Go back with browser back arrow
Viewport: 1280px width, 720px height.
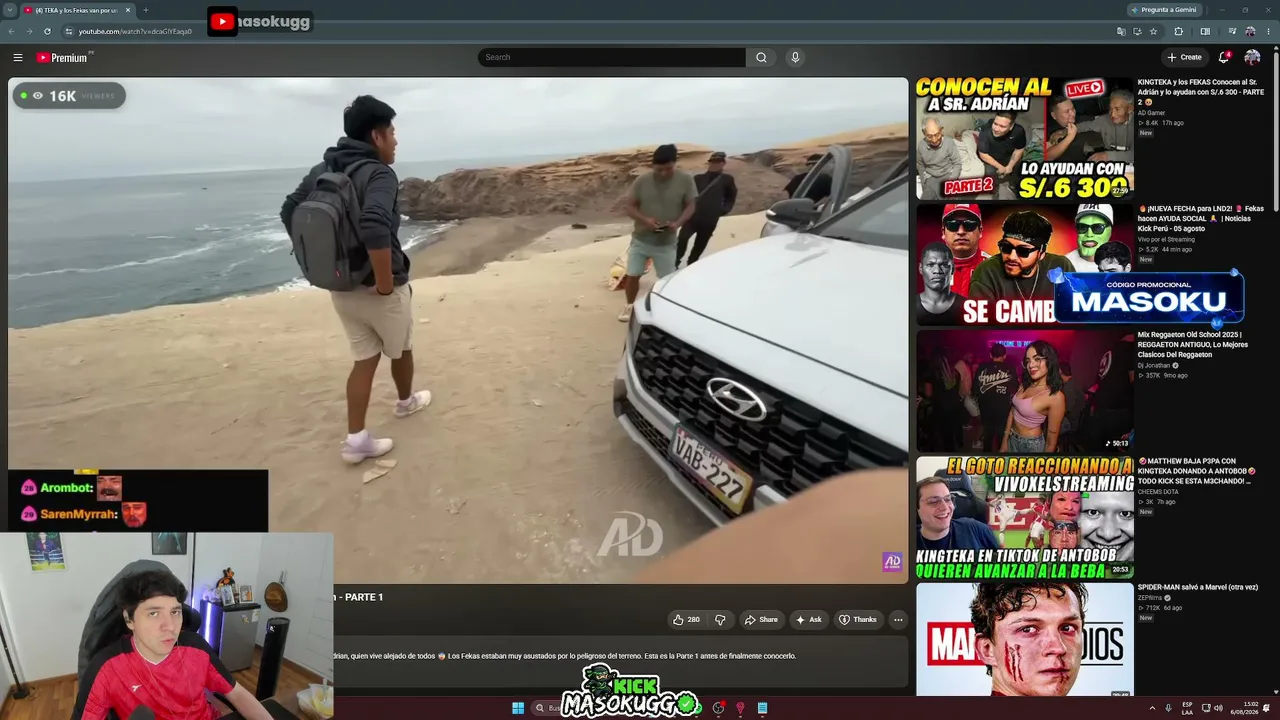[x=11, y=31]
